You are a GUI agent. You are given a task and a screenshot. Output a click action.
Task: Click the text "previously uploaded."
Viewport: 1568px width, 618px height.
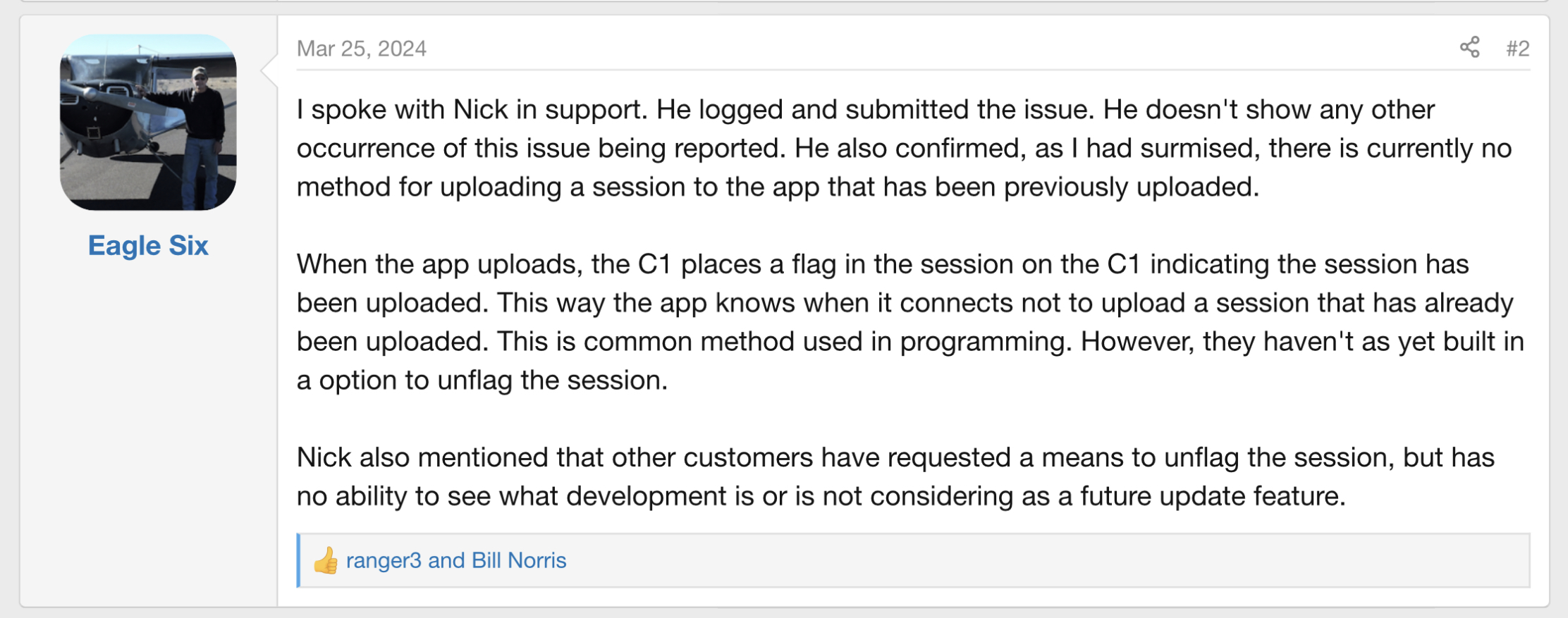click(x=1131, y=187)
